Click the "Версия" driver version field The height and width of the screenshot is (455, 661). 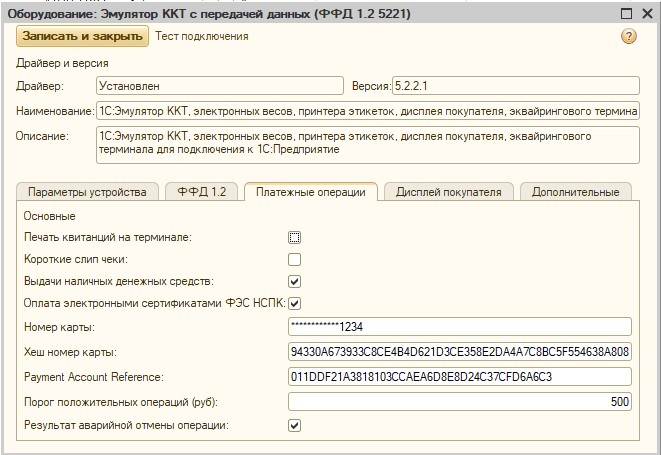coord(514,86)
